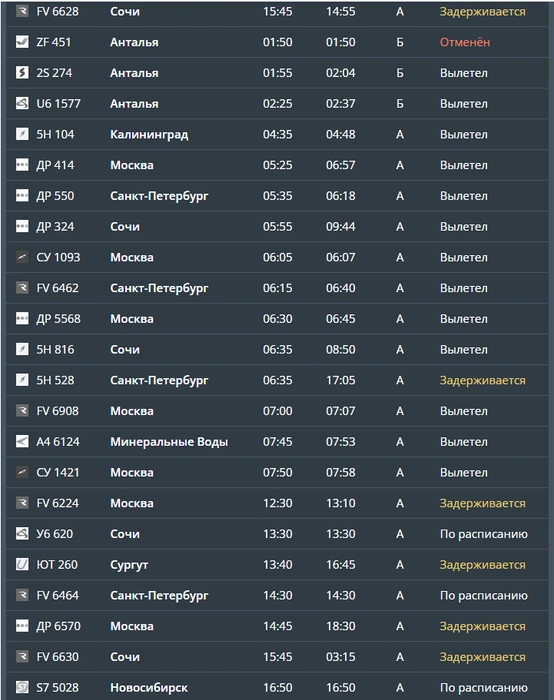Click По расписанию status for FV 6464
This screenshot has width=554, height=700.
click(x=483, y=596)
